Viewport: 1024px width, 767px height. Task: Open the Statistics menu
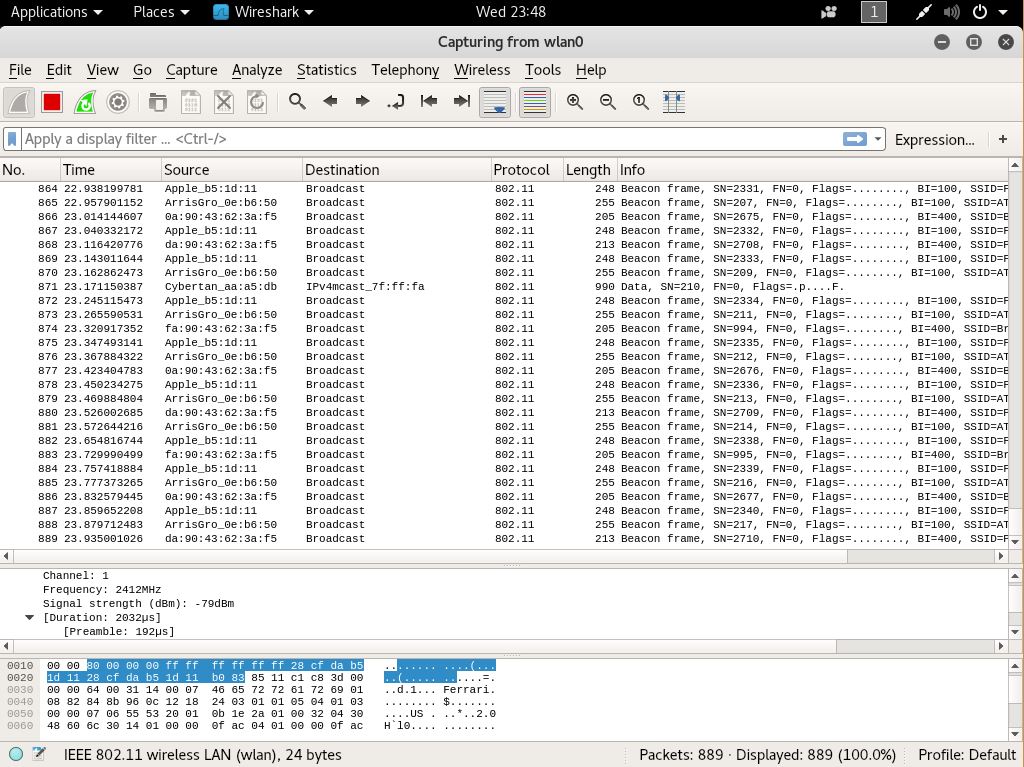[326, 70]
